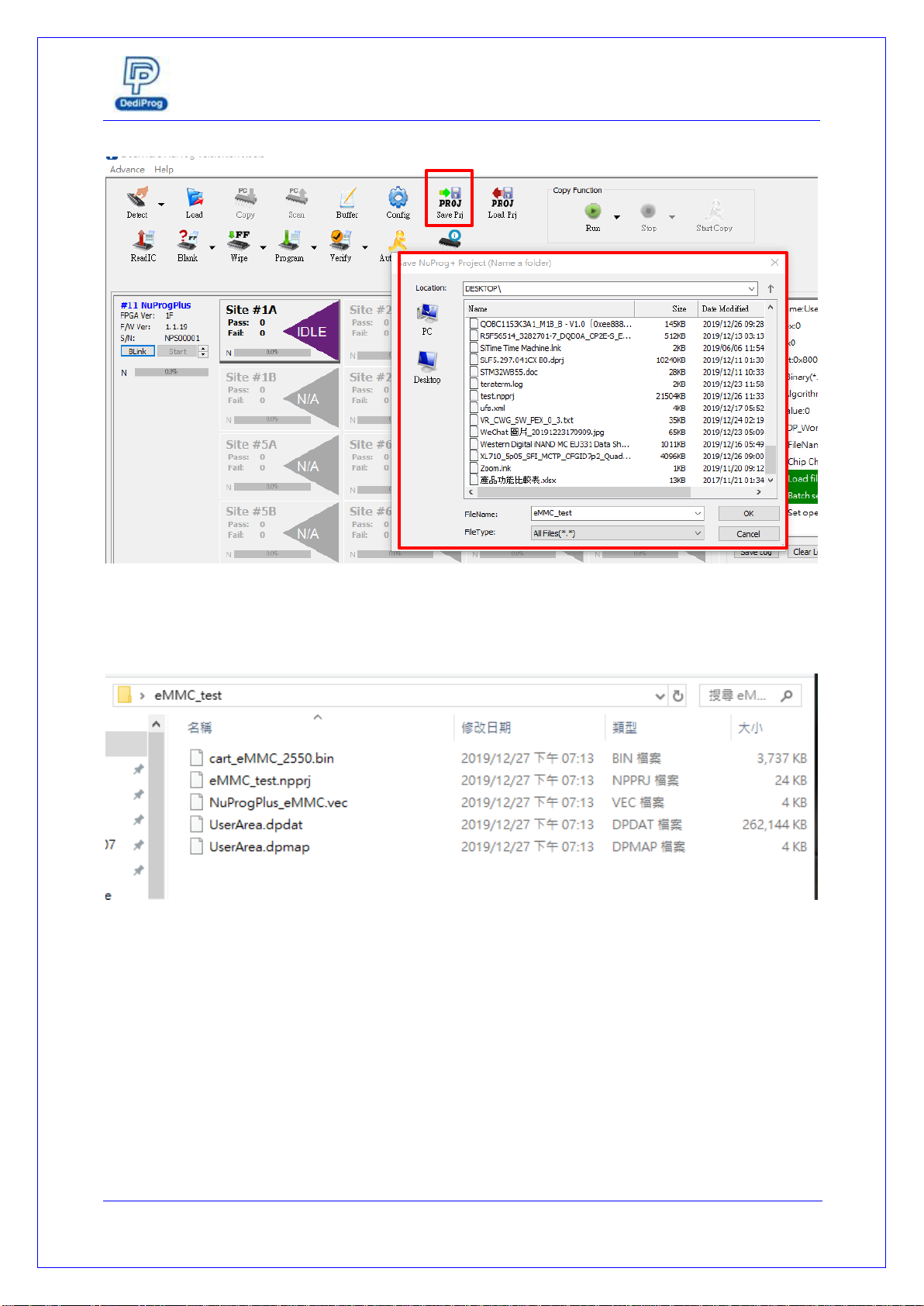Open the Buffer editor icon
The image size is (924, 1306).
[x=347, y=198]
